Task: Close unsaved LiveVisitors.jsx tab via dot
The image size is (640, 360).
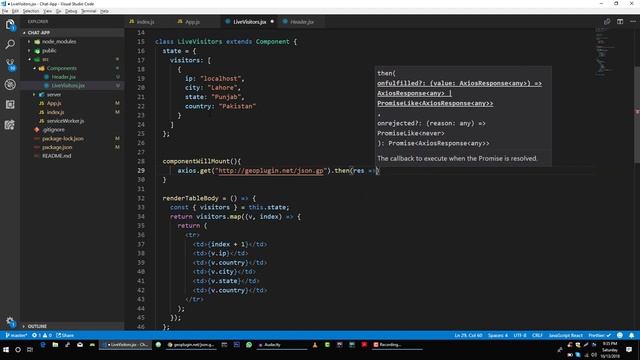Action: [x=272, y=22]
